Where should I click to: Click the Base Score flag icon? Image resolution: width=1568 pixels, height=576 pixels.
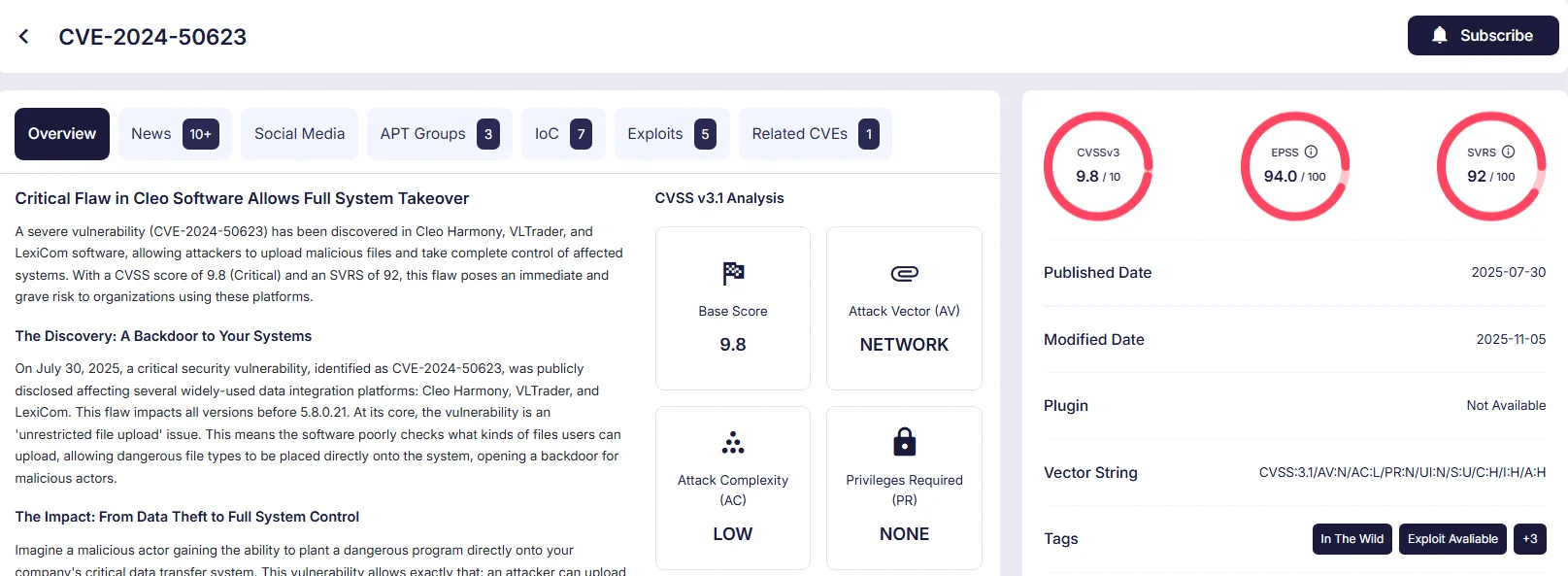(x=733, y=274)
